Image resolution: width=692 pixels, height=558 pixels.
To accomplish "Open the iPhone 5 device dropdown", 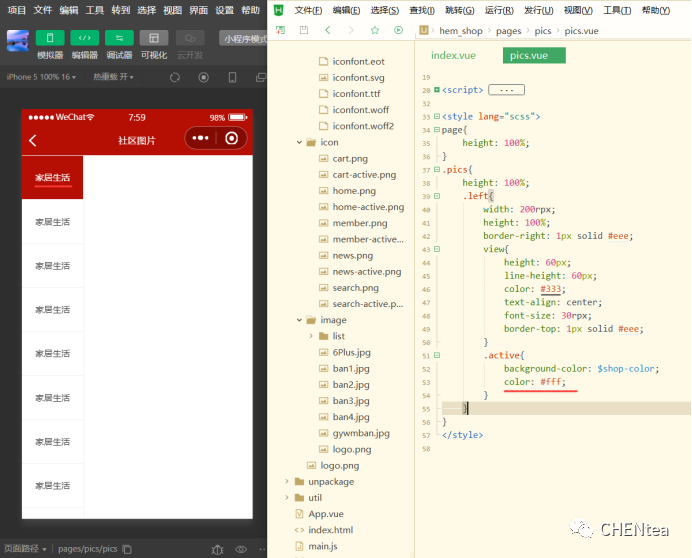I will 40,77.
